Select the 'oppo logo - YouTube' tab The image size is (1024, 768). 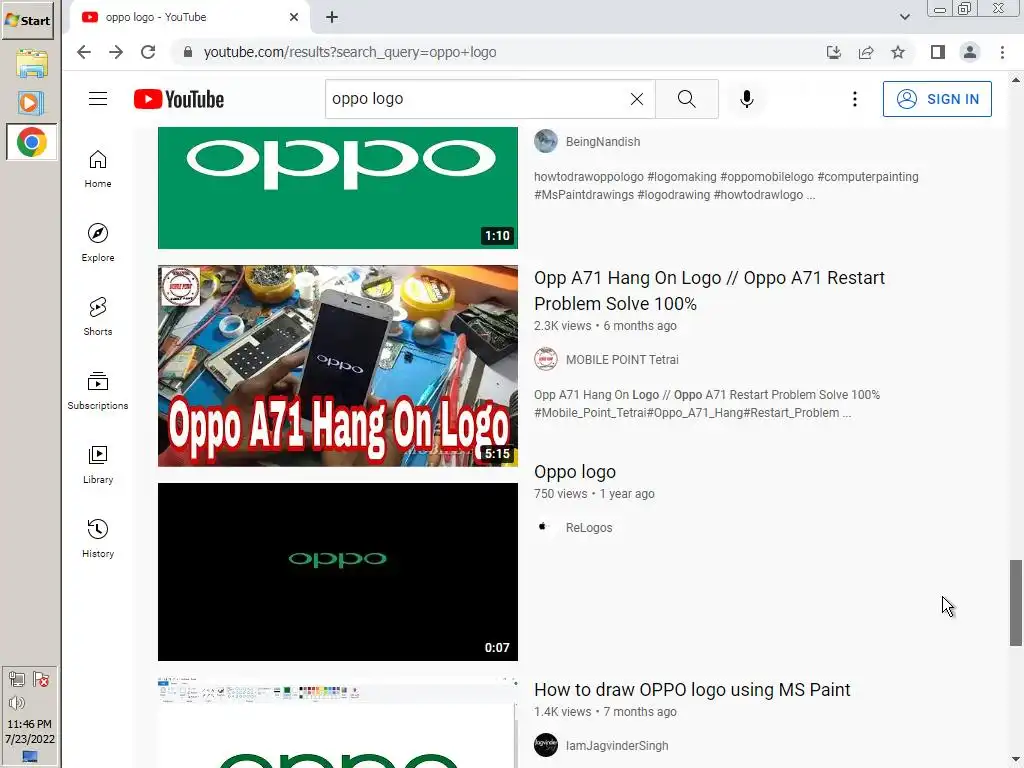coord(189,17)
